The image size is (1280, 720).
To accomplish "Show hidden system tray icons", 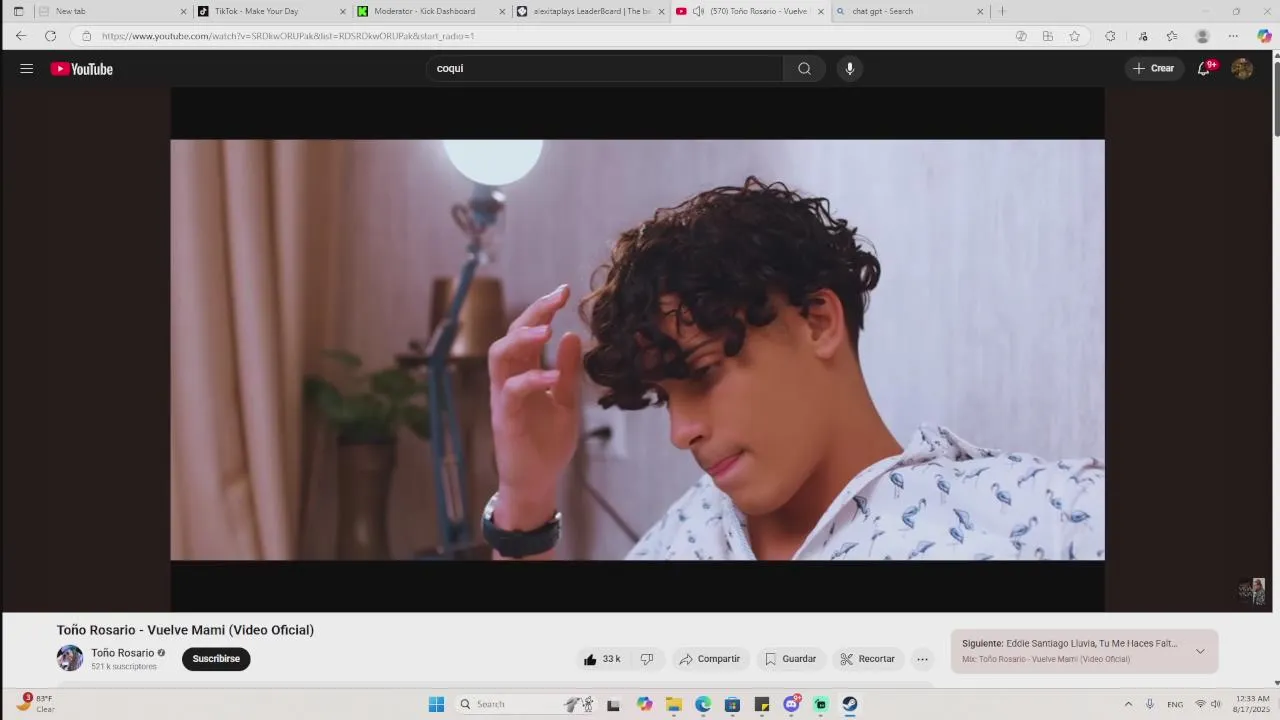I will [1128, 704].
